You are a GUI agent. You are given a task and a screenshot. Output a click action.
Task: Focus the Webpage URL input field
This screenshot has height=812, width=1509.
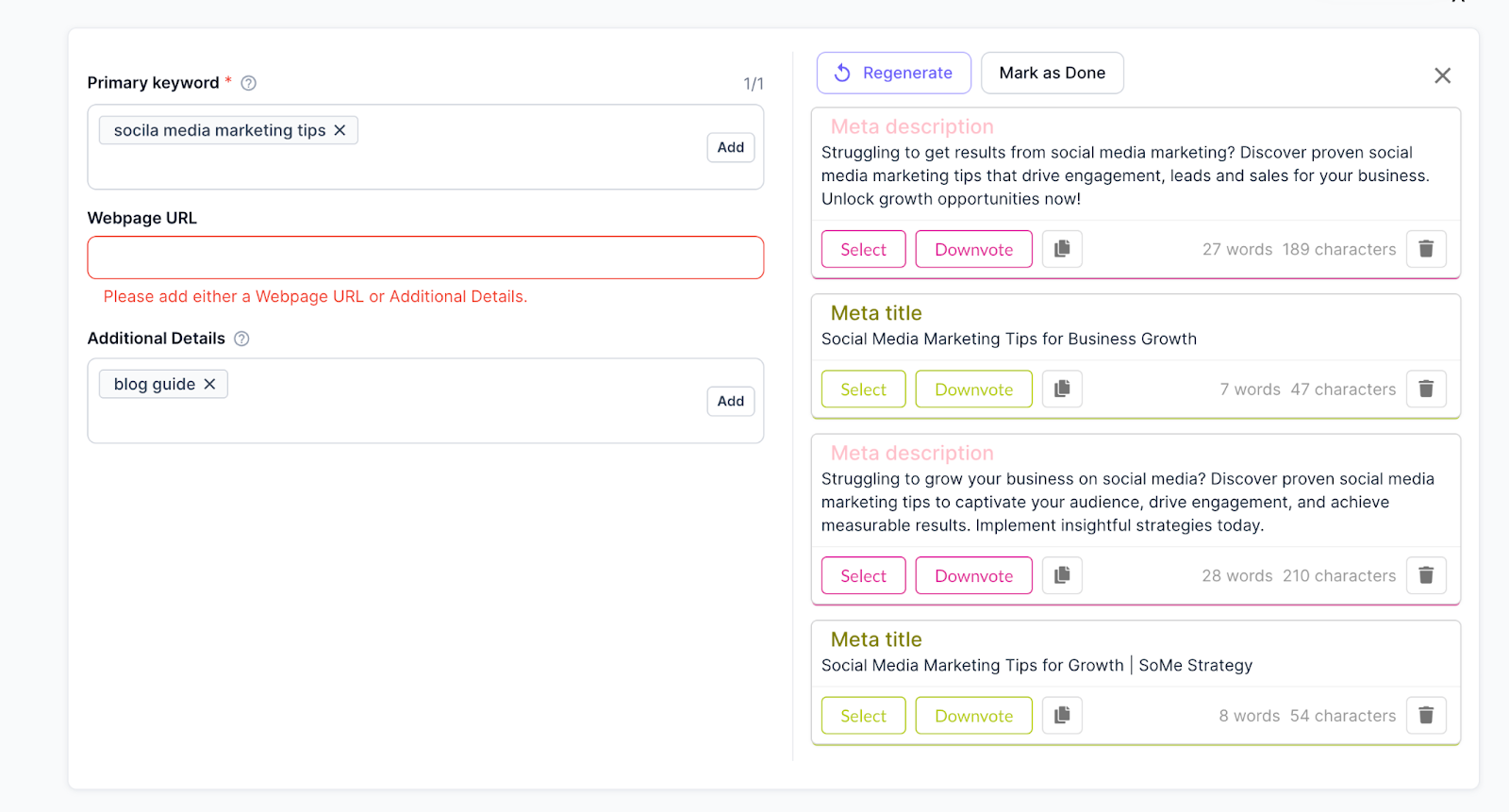pyautogui.click(x=425, y=257)
